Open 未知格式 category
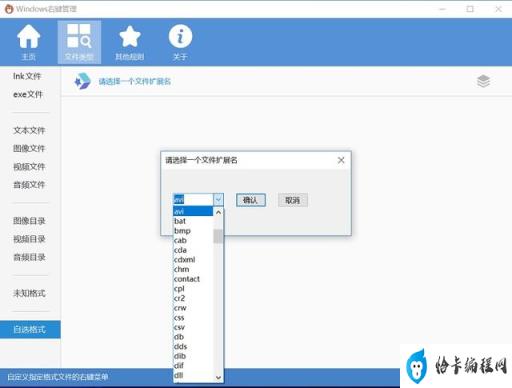The width and height of the screenshot is (512, 388). (x=29, y=293)
